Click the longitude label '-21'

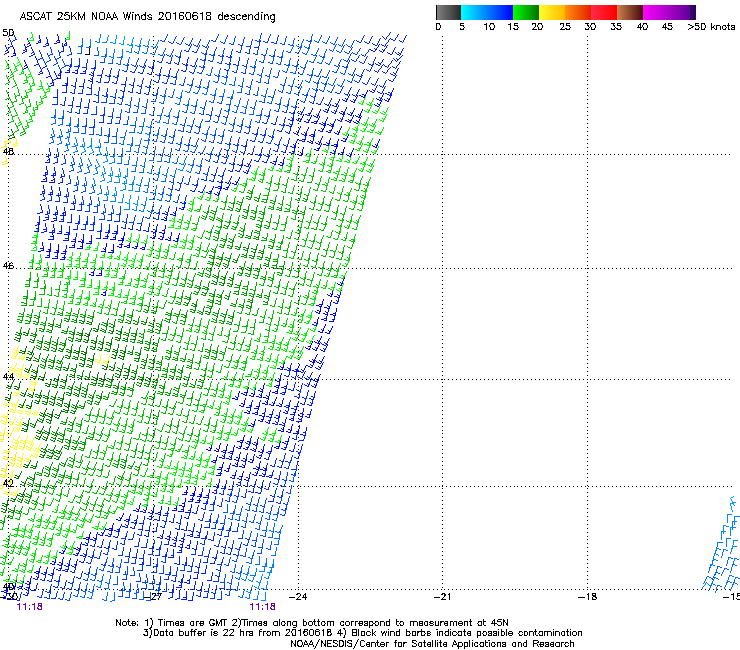click(442, 597)
